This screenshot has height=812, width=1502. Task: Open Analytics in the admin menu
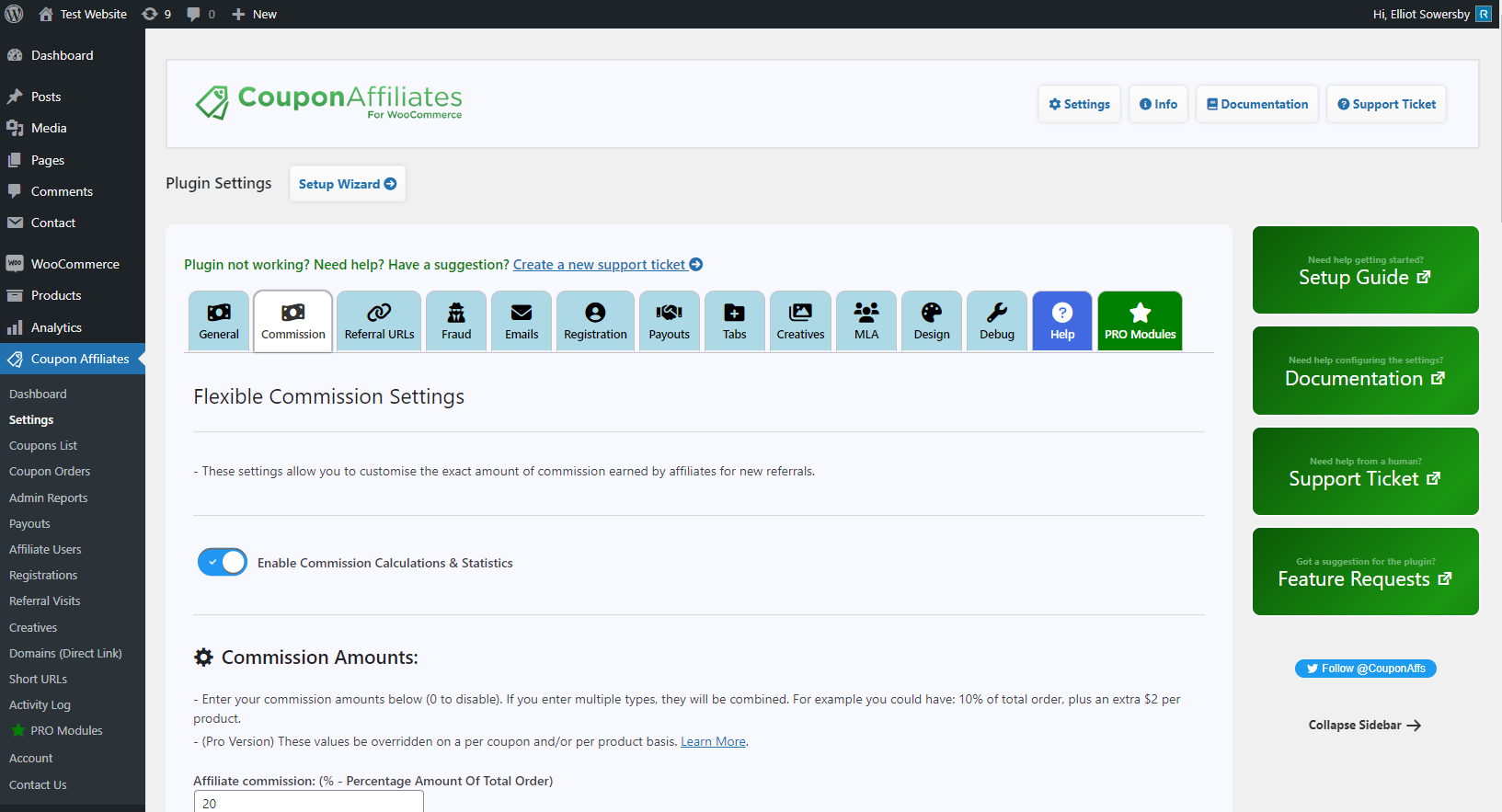coord(73,327)
